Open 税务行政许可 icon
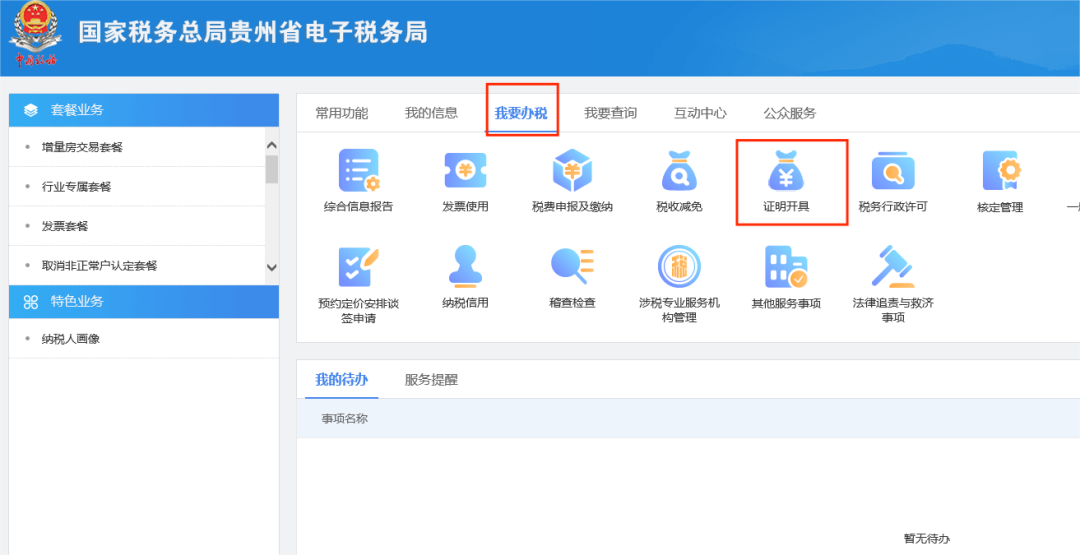The width and height of the screenshot is (1080, 555). [893, 171]
